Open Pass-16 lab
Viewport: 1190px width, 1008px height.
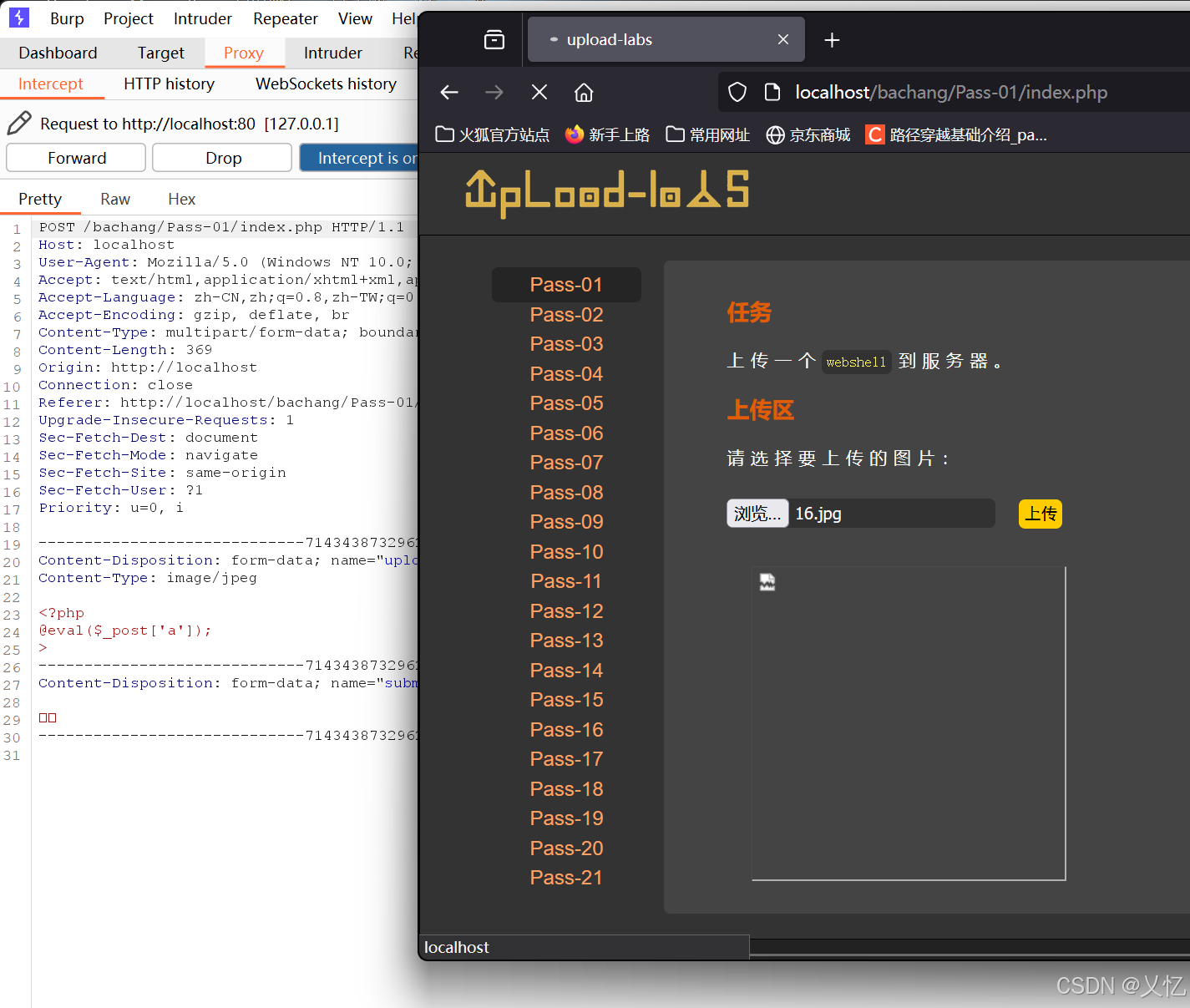(566, 730)
